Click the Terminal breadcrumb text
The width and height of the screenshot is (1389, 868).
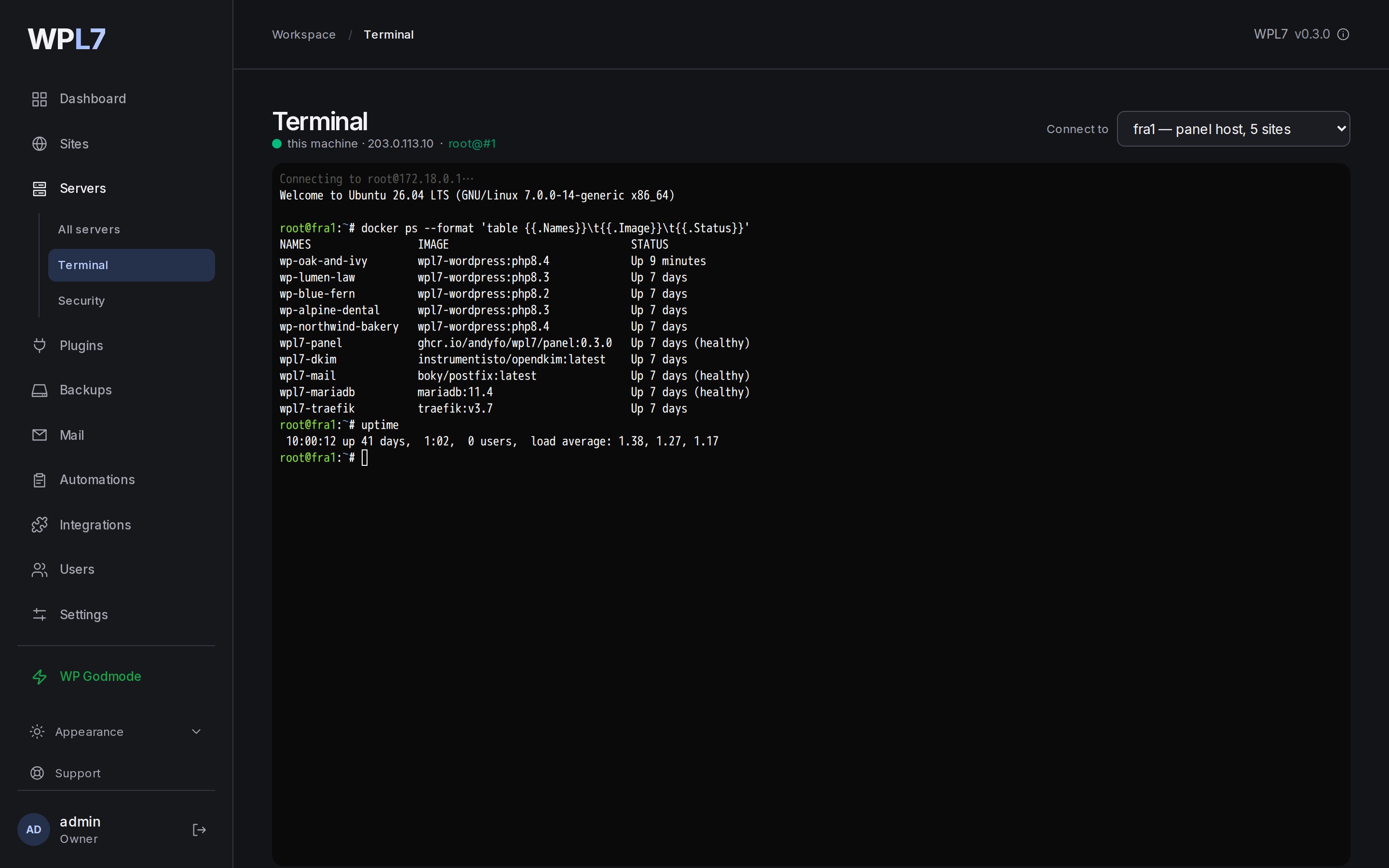click(389, 34)
